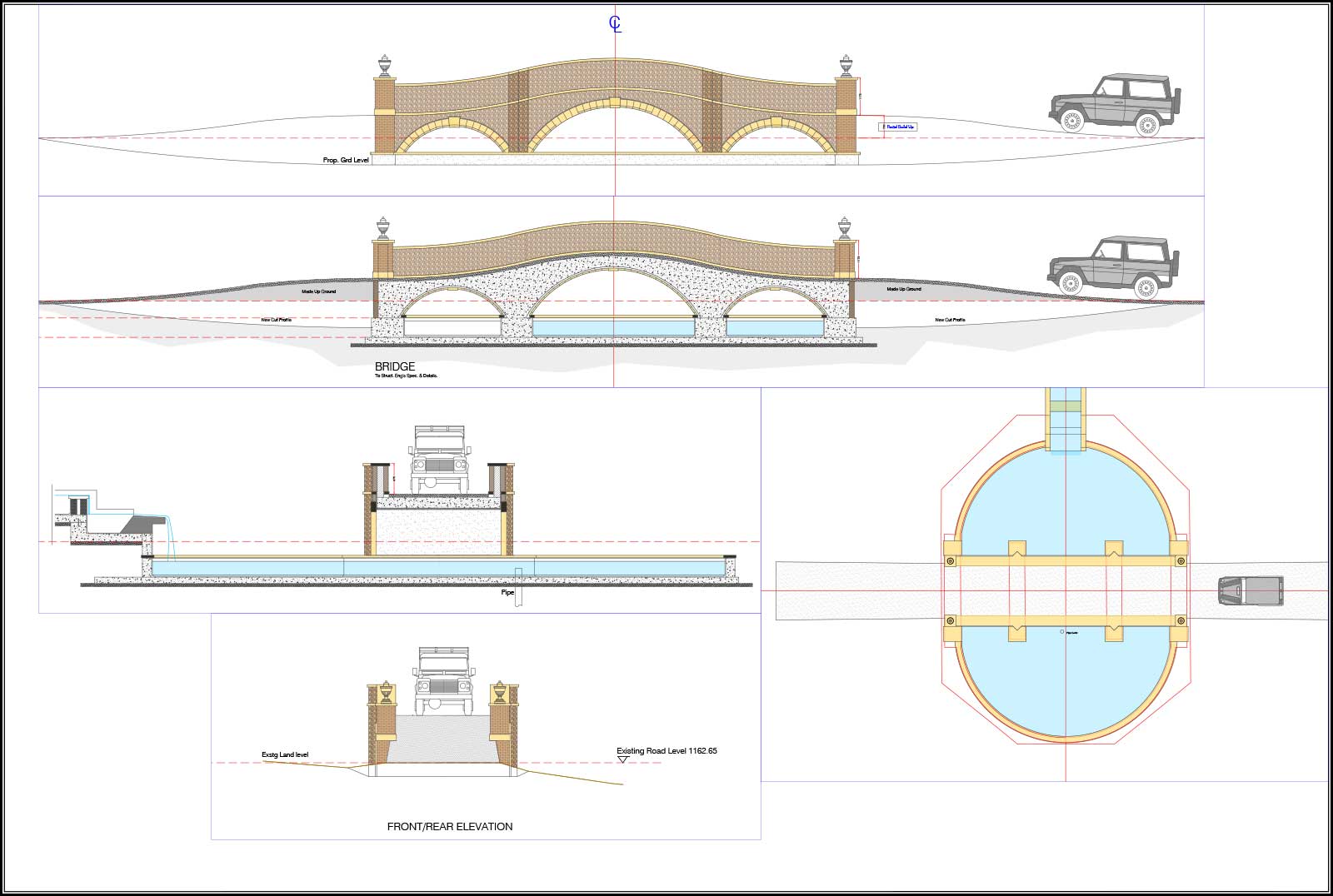Click the centerline CL symbol at top
The image size is (1333, 896).
[x=615, y=24]
